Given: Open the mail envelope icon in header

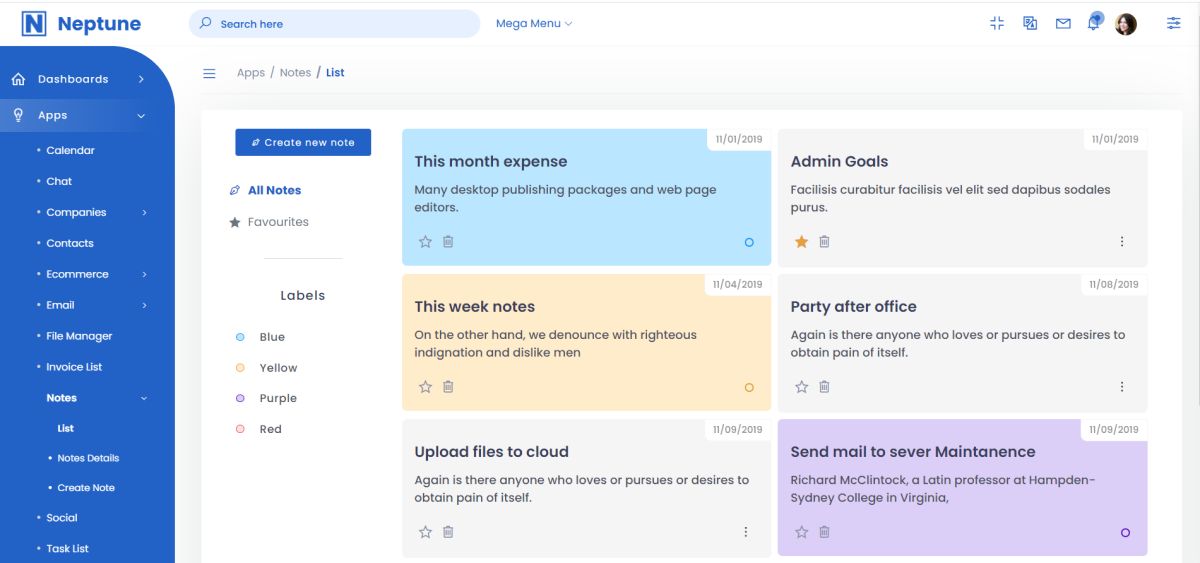Looking at the screenshot, I should pos(1063,24).
